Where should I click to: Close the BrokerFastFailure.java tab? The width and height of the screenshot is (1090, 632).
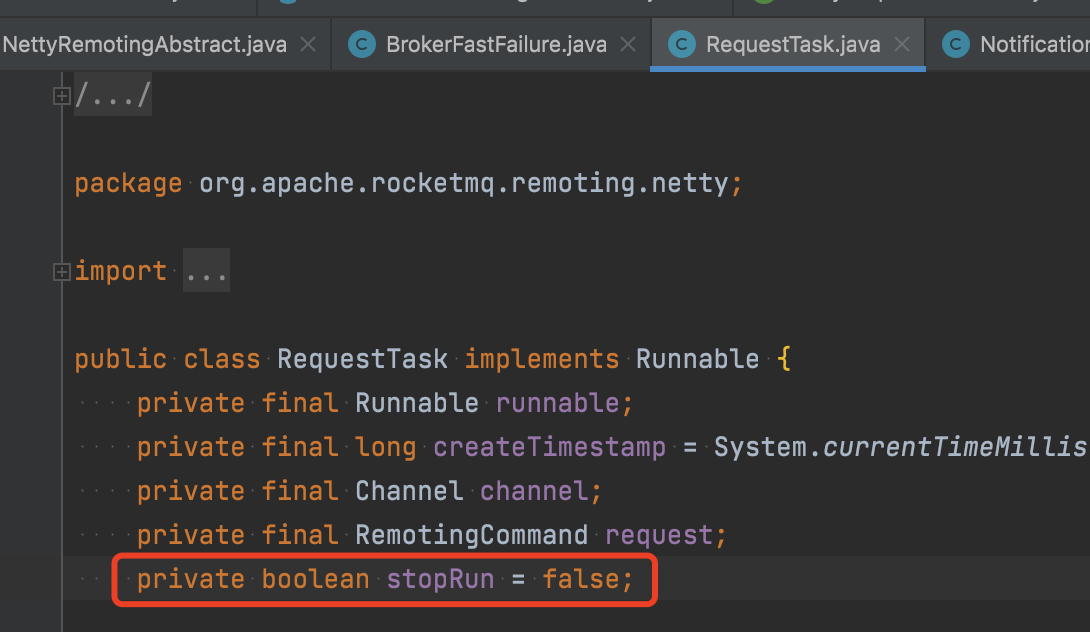pyautogui.click(x=627, y=44)
